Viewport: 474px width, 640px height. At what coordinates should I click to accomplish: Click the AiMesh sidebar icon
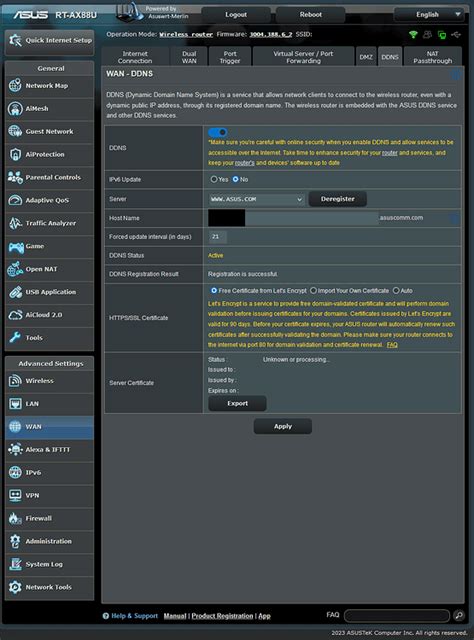(x=15, y=109)
